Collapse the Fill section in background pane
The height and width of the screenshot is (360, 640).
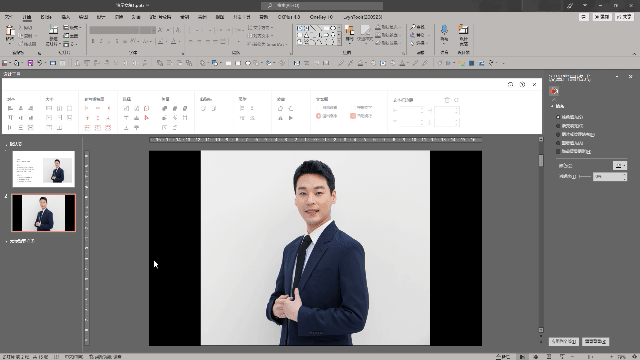click(552, 106)
